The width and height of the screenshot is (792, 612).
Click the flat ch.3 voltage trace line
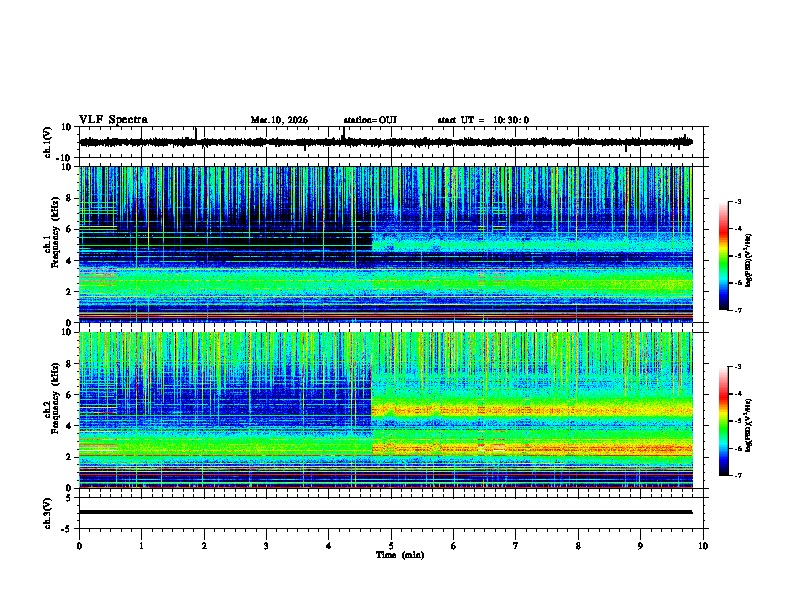(x=386, y=512)
